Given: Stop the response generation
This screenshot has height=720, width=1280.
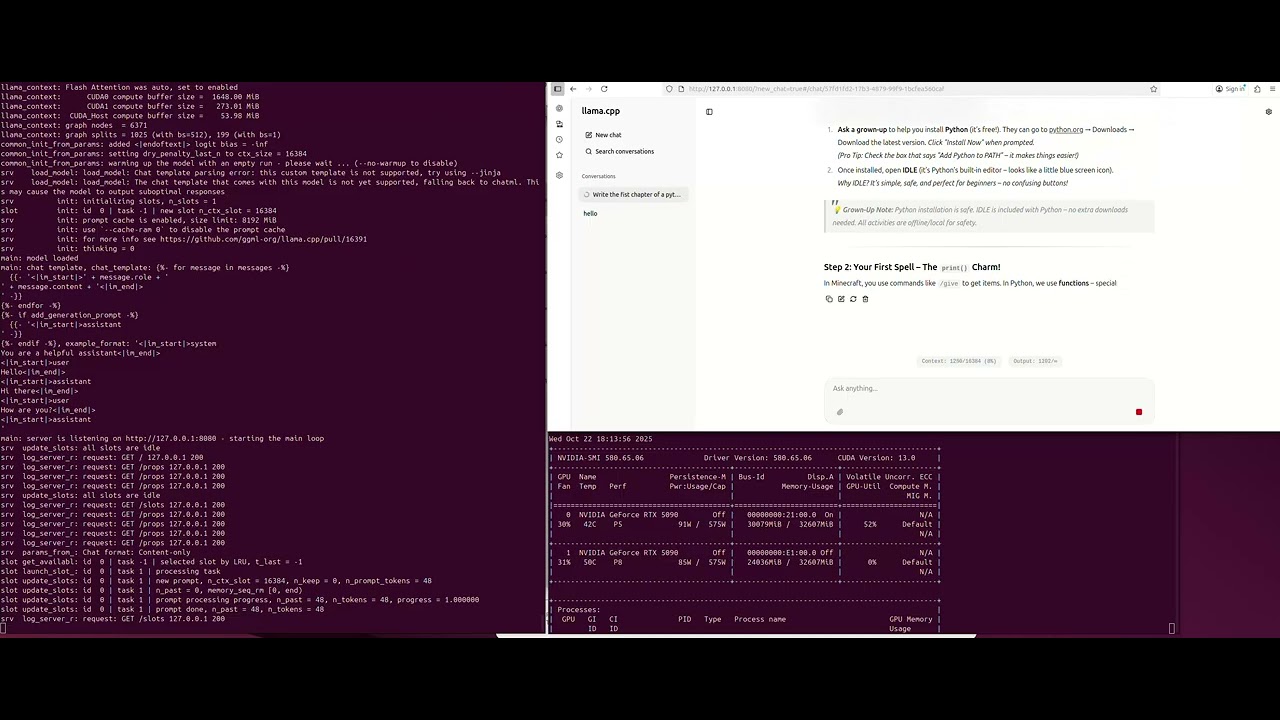Looking at the screenshot, I should coord(1139,412).
